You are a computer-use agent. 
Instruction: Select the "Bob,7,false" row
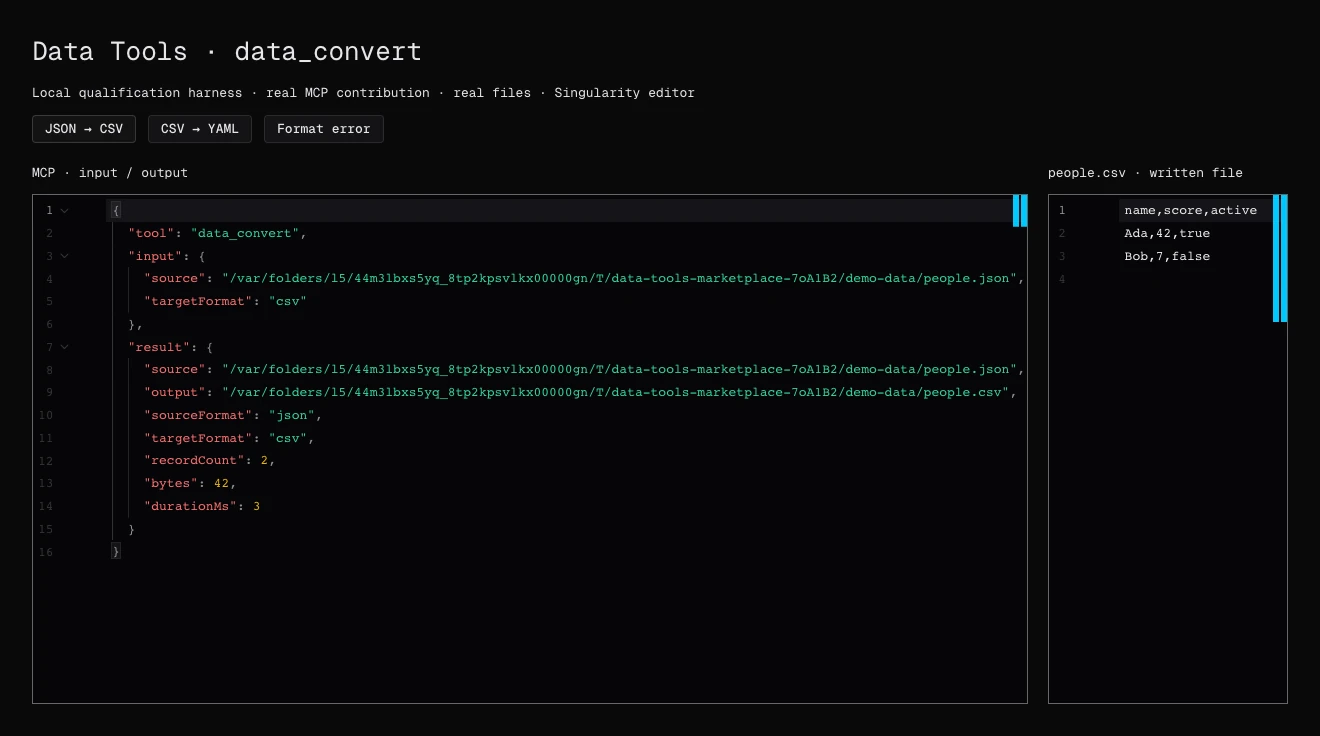click(1167, 257)
